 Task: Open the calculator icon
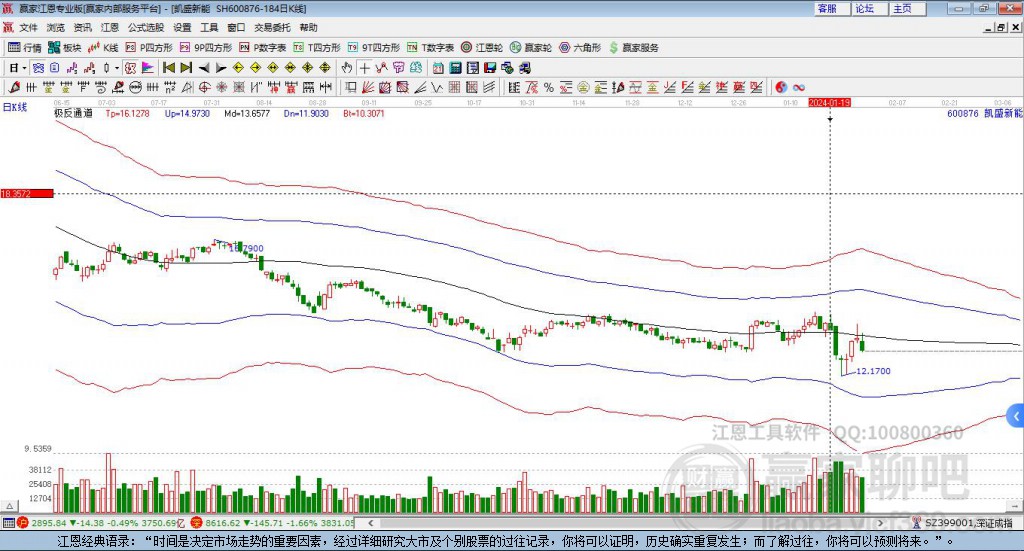coord(456,68)
